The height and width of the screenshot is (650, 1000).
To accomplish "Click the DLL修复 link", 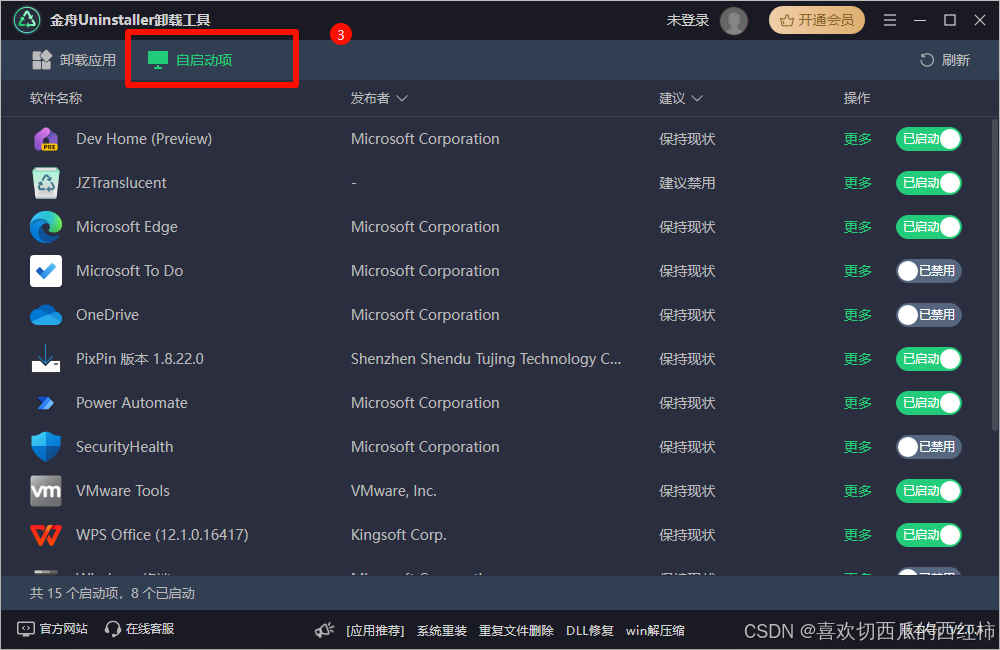I will [590, 631].
